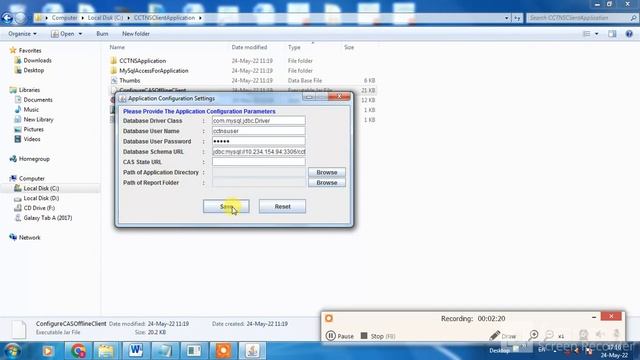The width and height of the screenshot is (640, 360).
Task: Click the zoom in magnifier in recorder
Action: (533, 336)
